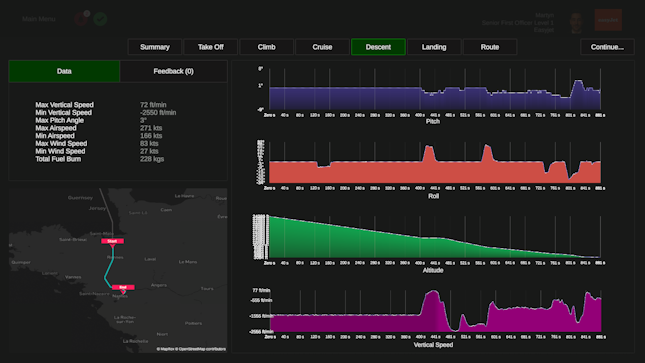
Task: Select the Cruise tab
Action: click(322, 47)
